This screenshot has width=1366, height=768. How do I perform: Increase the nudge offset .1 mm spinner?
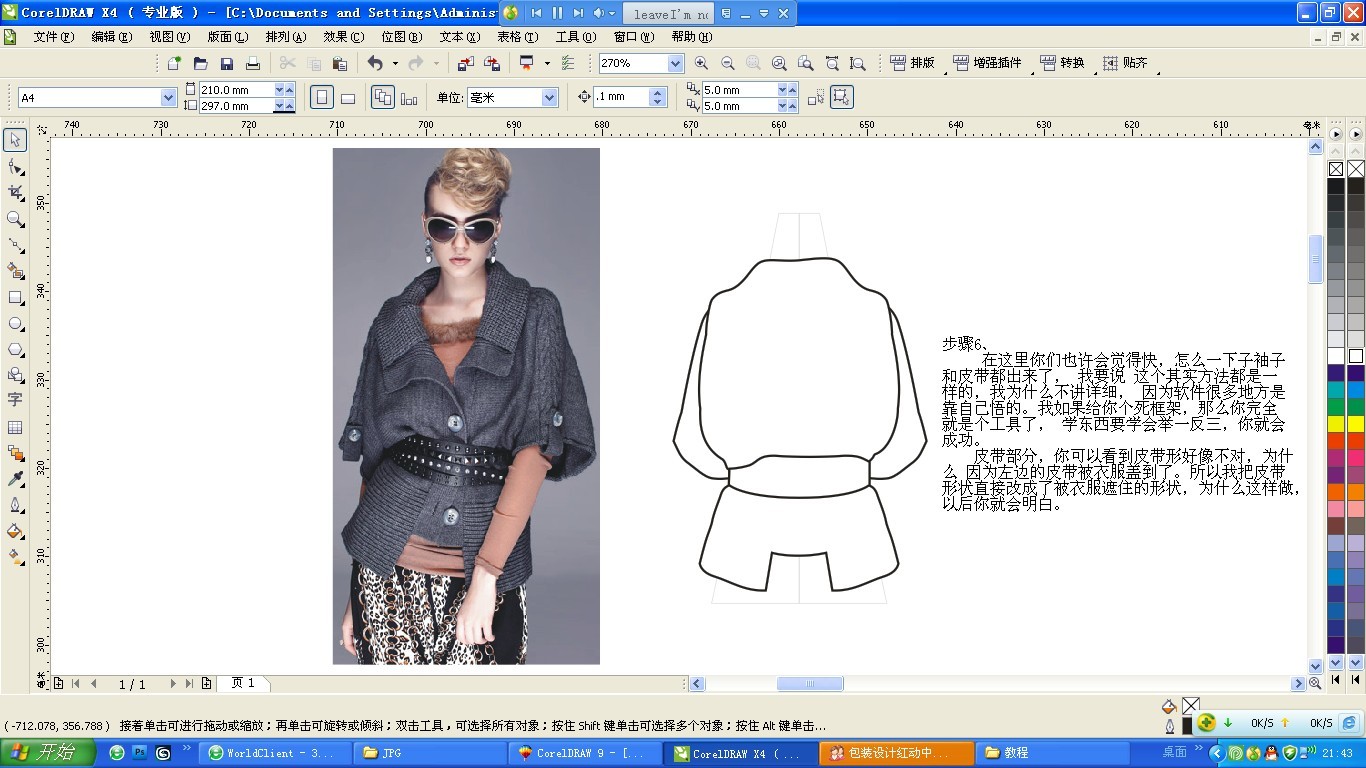pos(657,92)
